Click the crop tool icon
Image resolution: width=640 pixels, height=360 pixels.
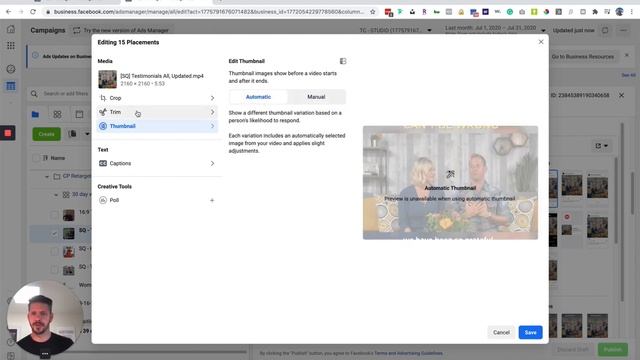pyautogui.click(x=103, y=98)
